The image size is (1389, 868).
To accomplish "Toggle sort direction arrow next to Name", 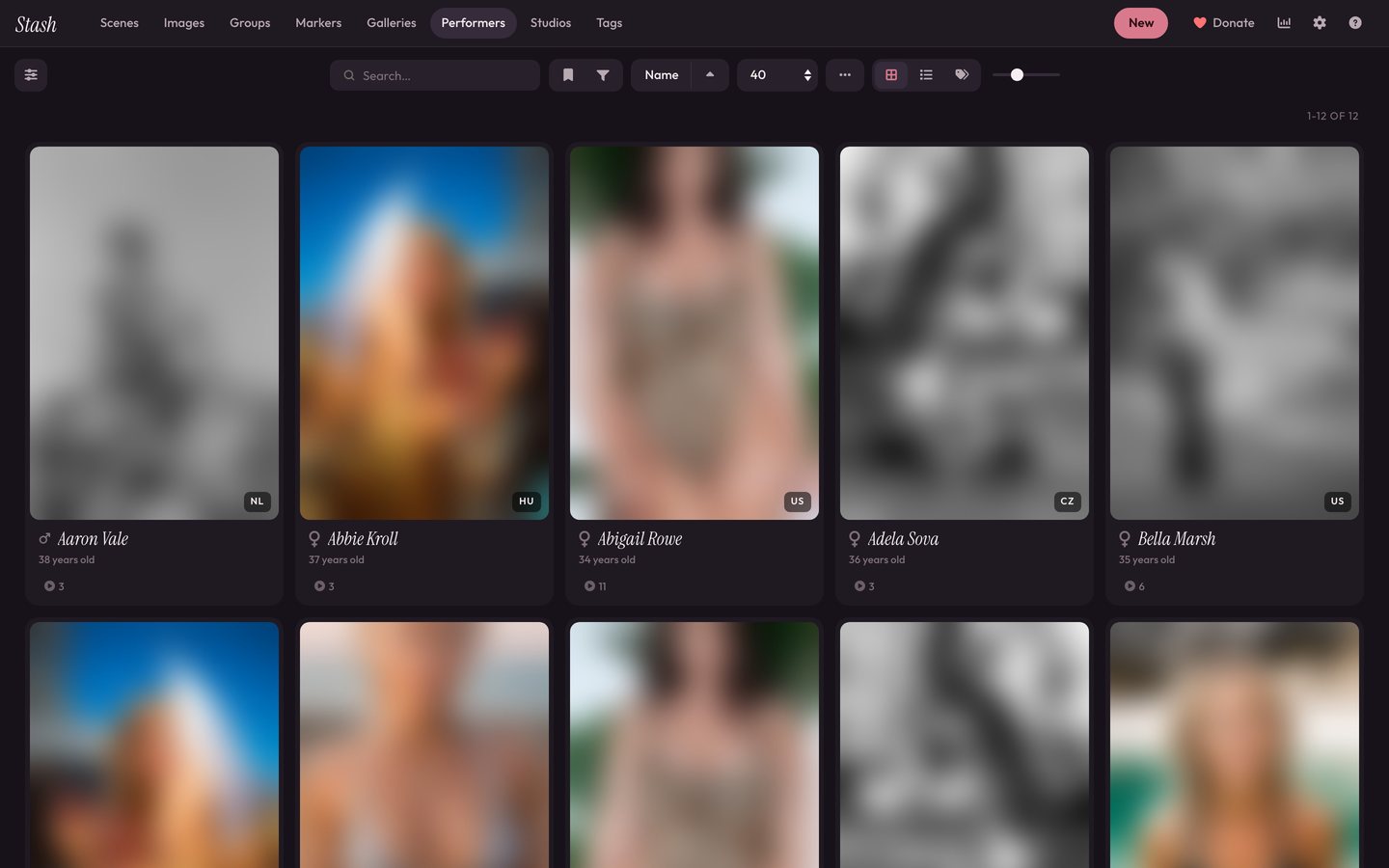I will [x=710, y=75].
